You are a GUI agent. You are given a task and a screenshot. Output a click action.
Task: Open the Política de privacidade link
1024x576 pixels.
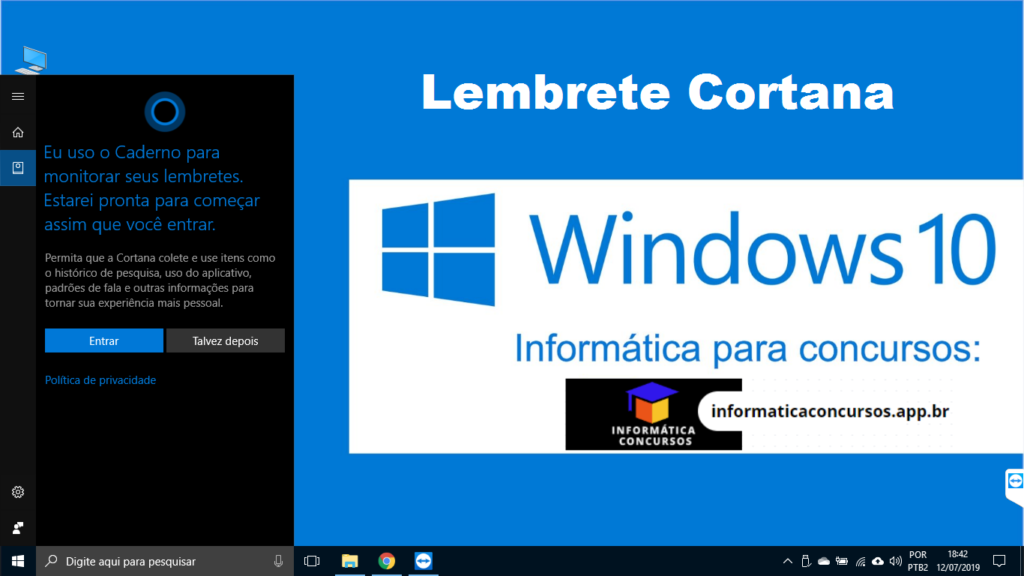tap(100, 380)
